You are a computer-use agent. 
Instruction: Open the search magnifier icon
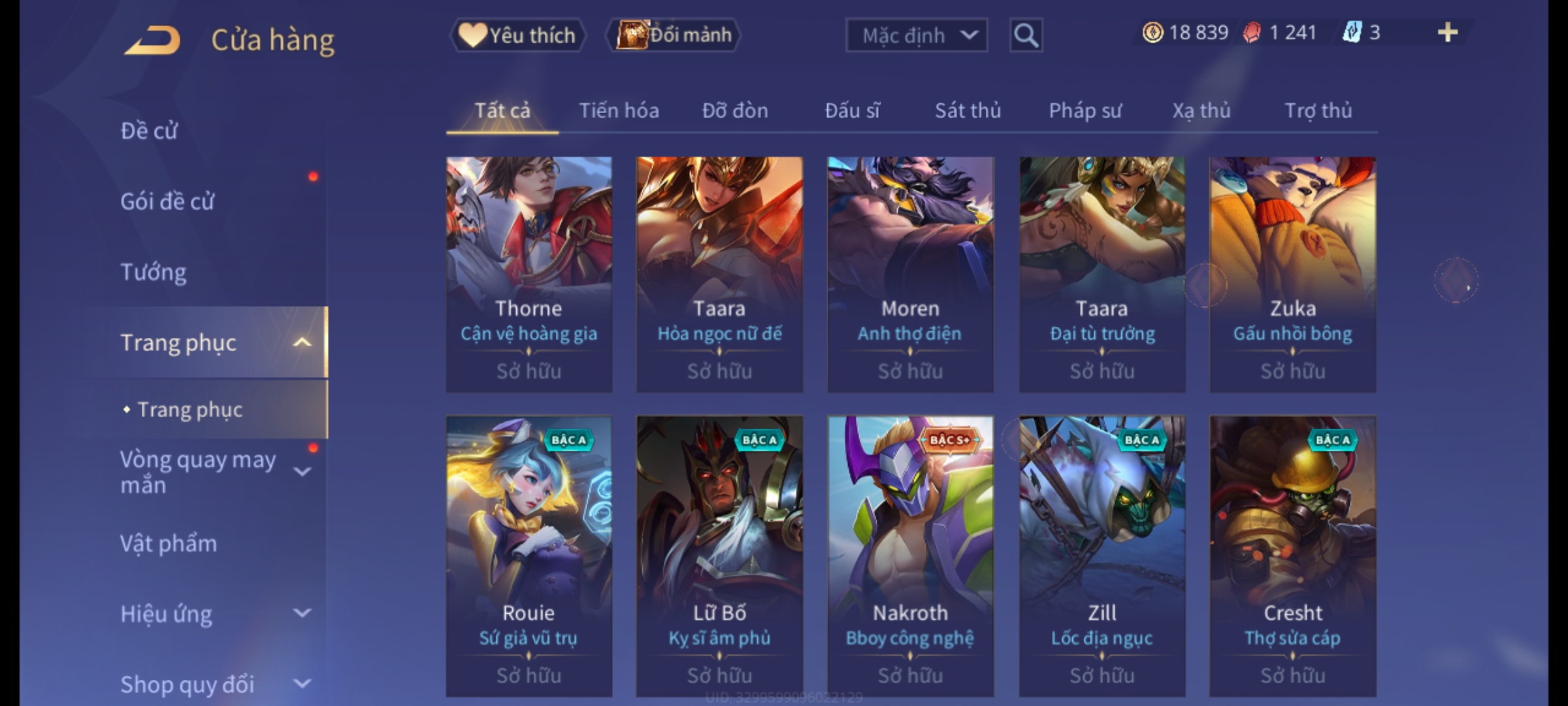[1026, 35]
